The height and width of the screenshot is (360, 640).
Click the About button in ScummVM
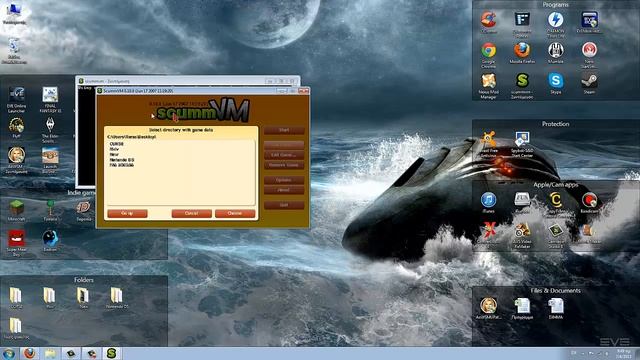point(284,190)
